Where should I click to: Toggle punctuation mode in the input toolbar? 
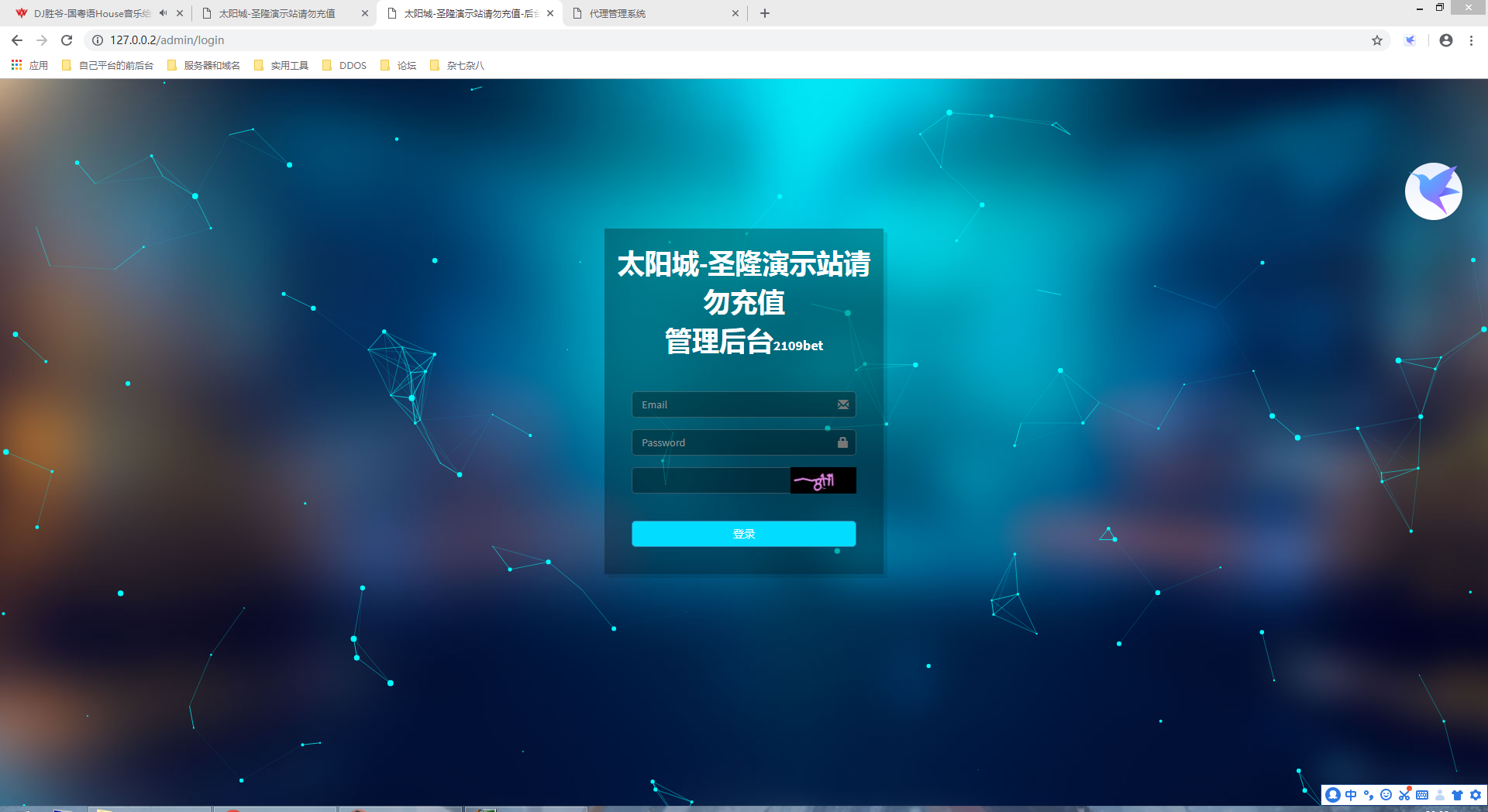tap(1369, 795)
